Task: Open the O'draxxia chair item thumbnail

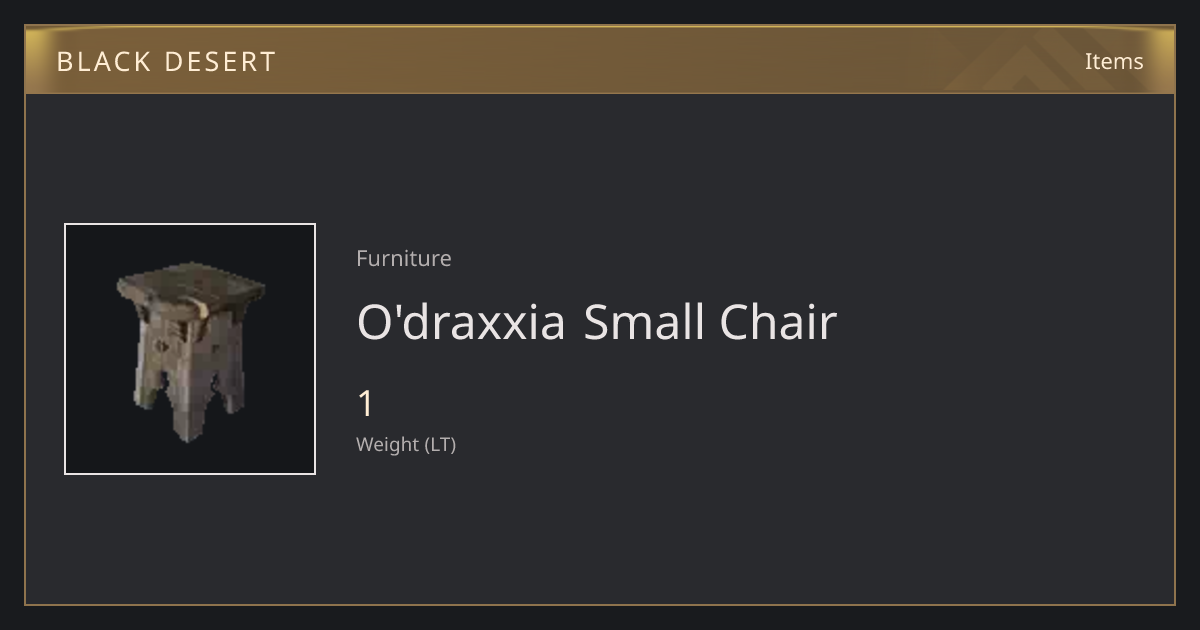Action: click(x=190, y=349)
